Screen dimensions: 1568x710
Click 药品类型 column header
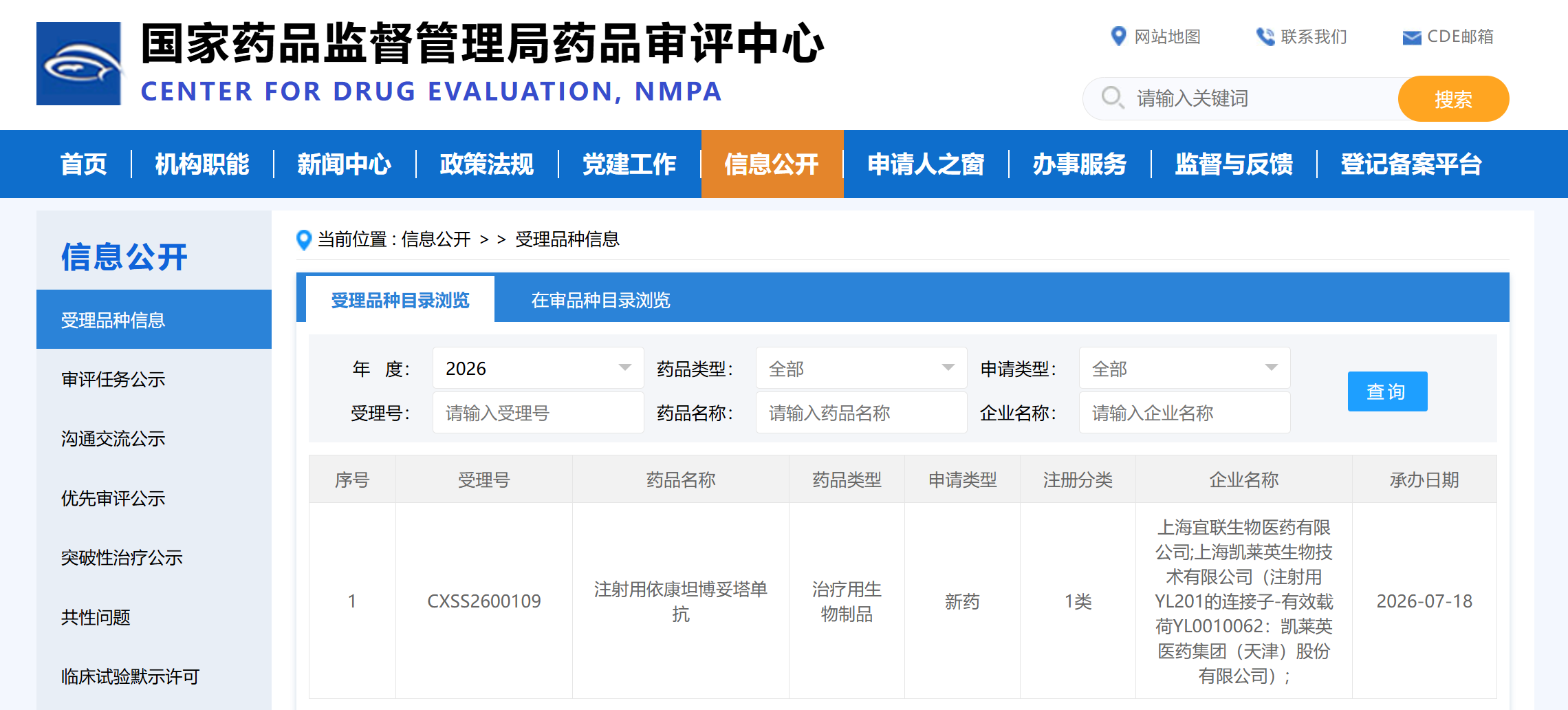pyautogui.click(x=847, y=480)
